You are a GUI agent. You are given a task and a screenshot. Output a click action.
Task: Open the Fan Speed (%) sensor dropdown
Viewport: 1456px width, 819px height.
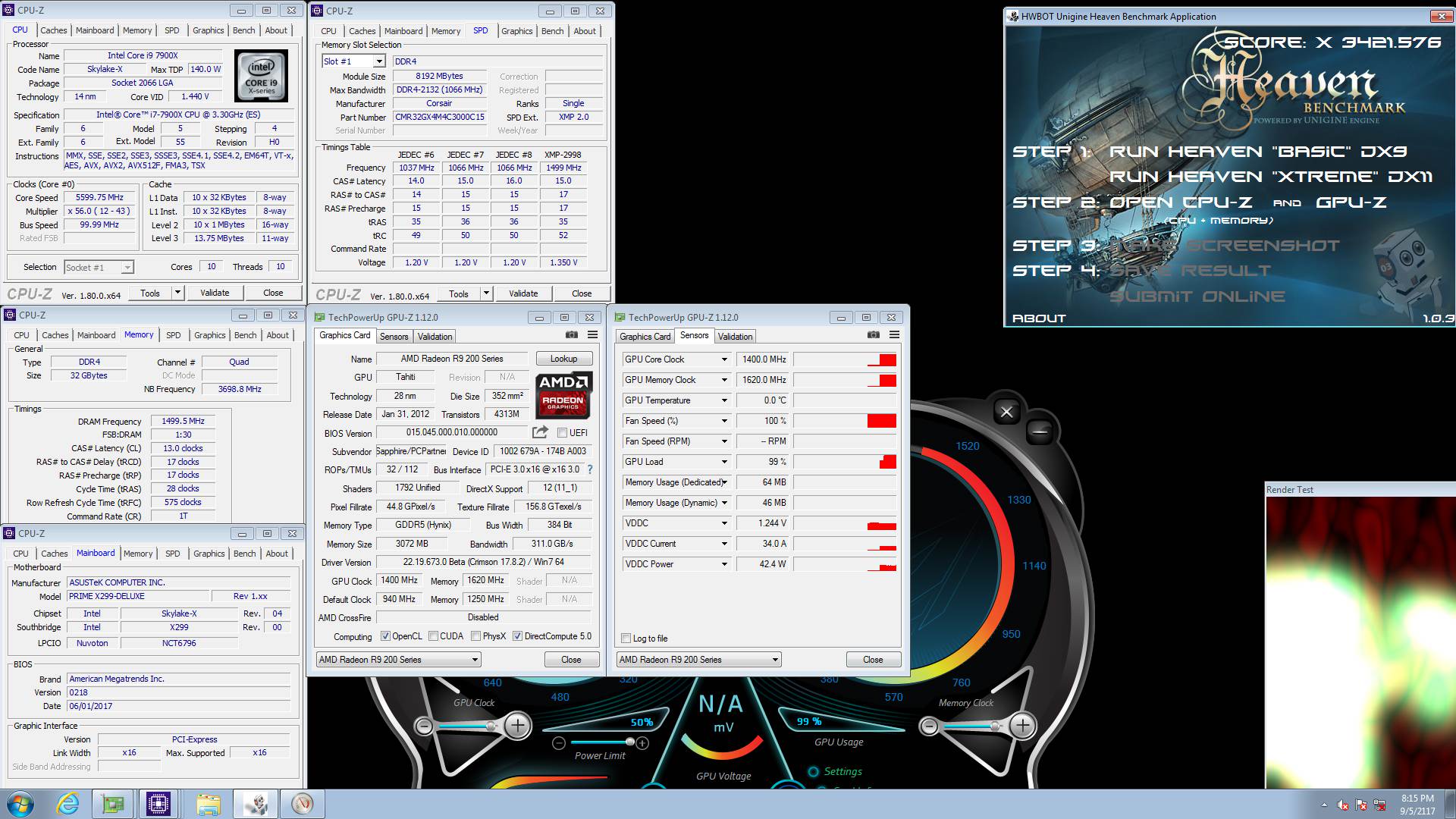(723, 421)
